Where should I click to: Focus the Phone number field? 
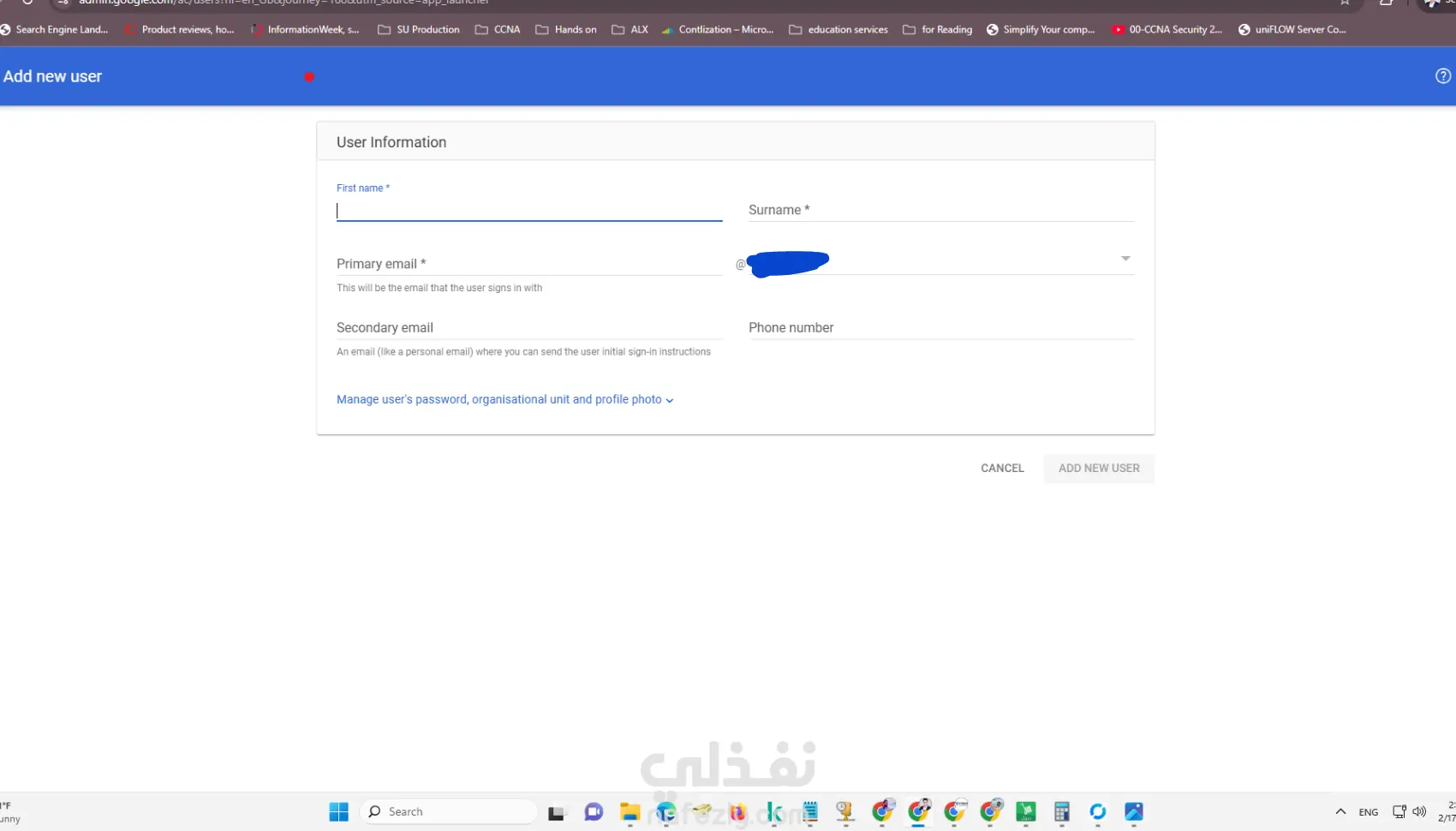point(941,327)
